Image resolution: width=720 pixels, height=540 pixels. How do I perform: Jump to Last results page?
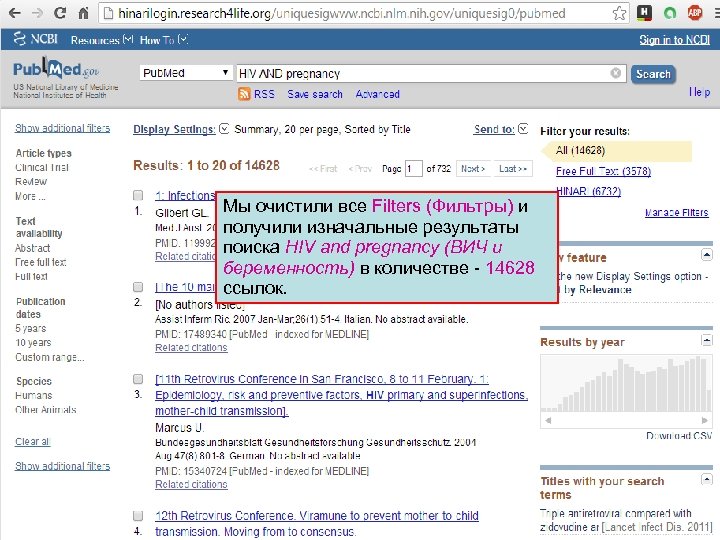coord(512,169)
